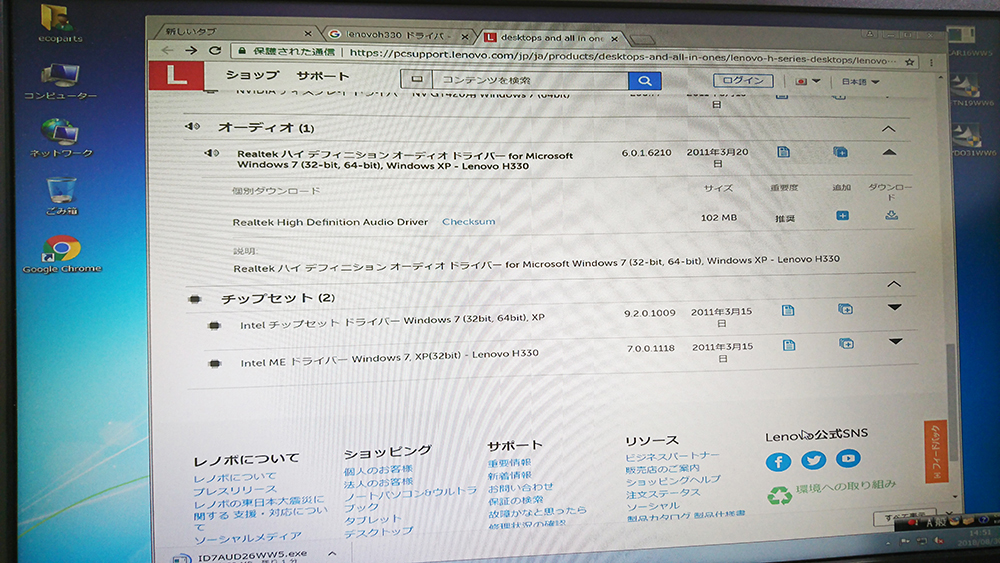Click the blue search magnifier button
Viewport: 1000px width, 563px height.
(x=644, y=80)
